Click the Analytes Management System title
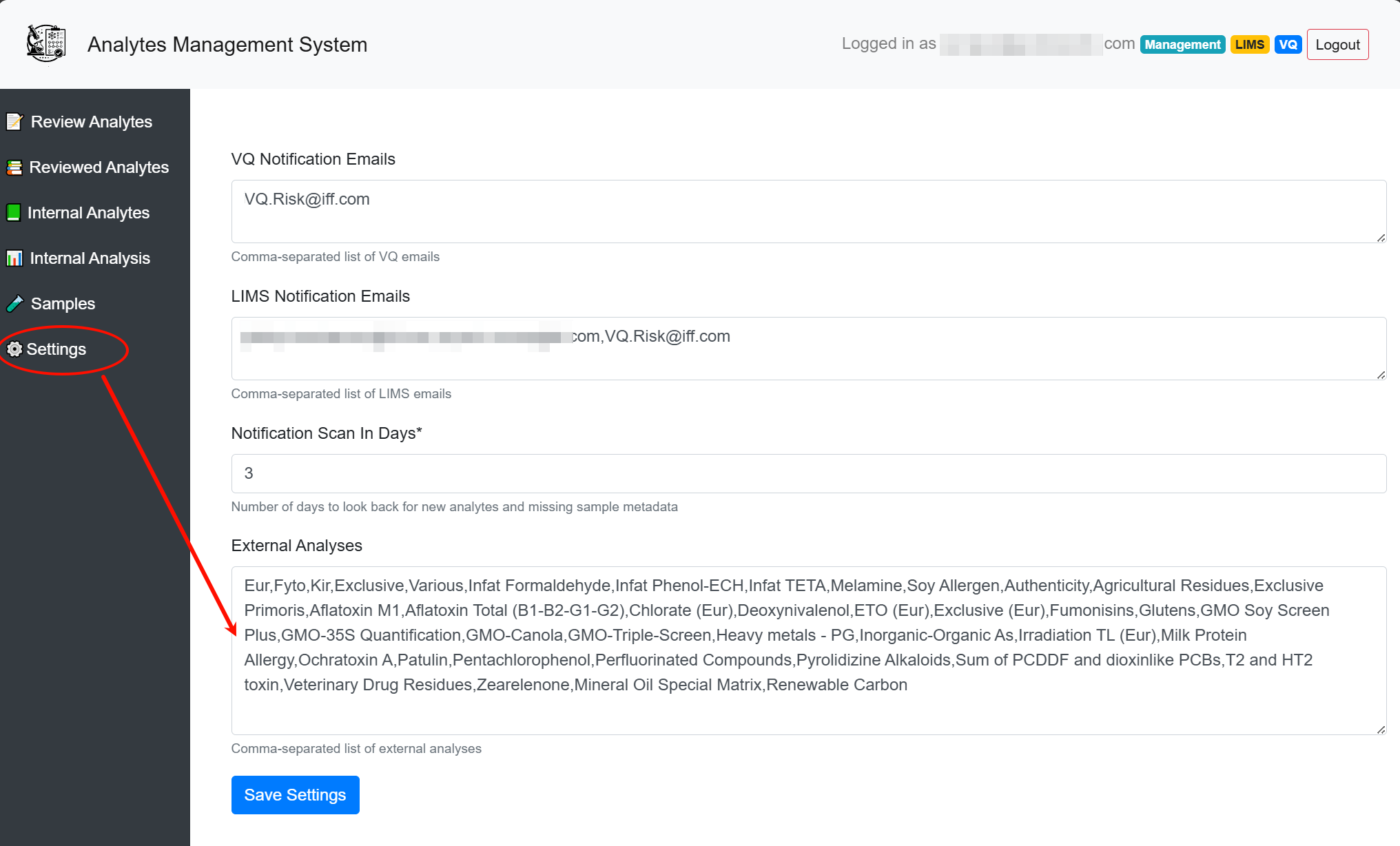 point(227,45)
